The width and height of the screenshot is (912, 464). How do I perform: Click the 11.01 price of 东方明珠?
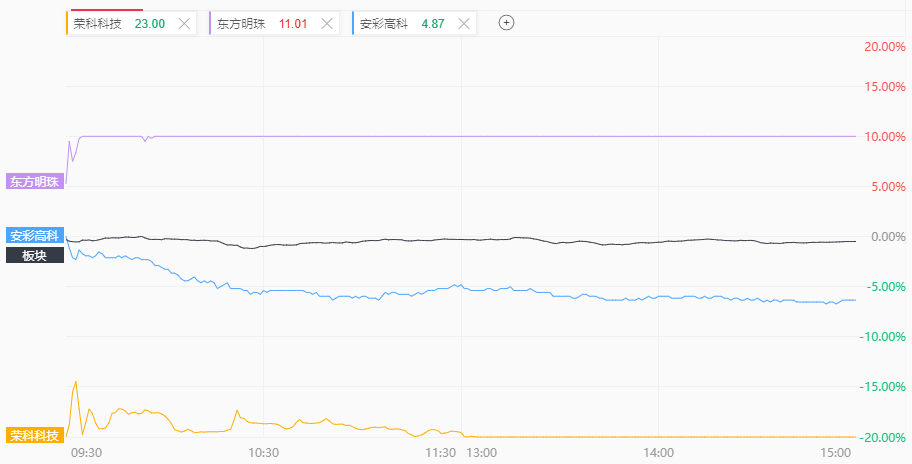(x=293, y=23)
